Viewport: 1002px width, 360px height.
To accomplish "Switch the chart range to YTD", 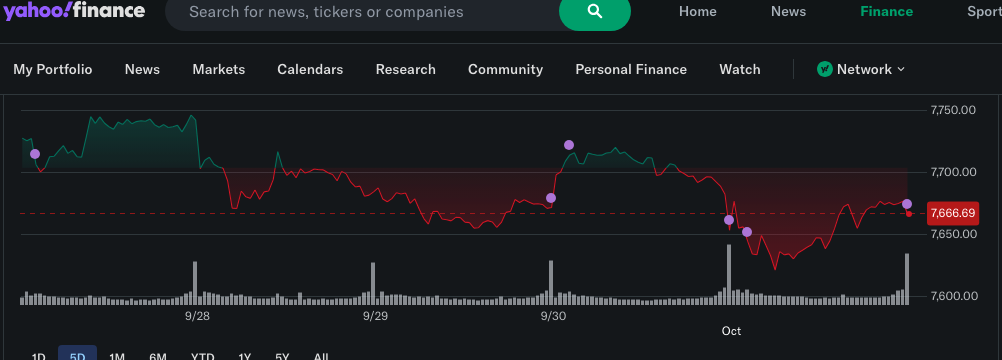I will point(203,356).
